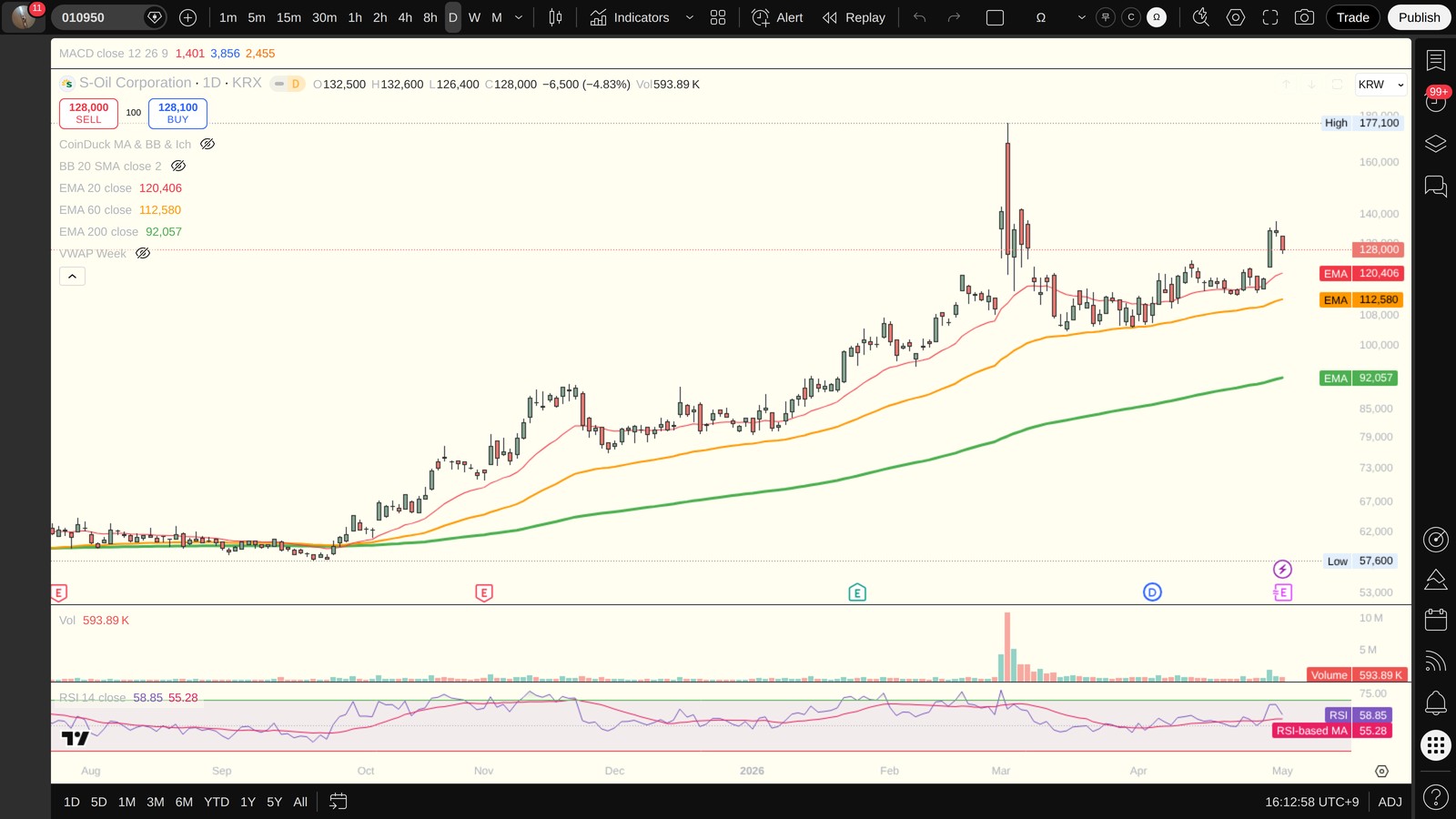The image size is (1456, 819).
Task: Select the weekly W timeframe
Action: click(x=474, y=17)
